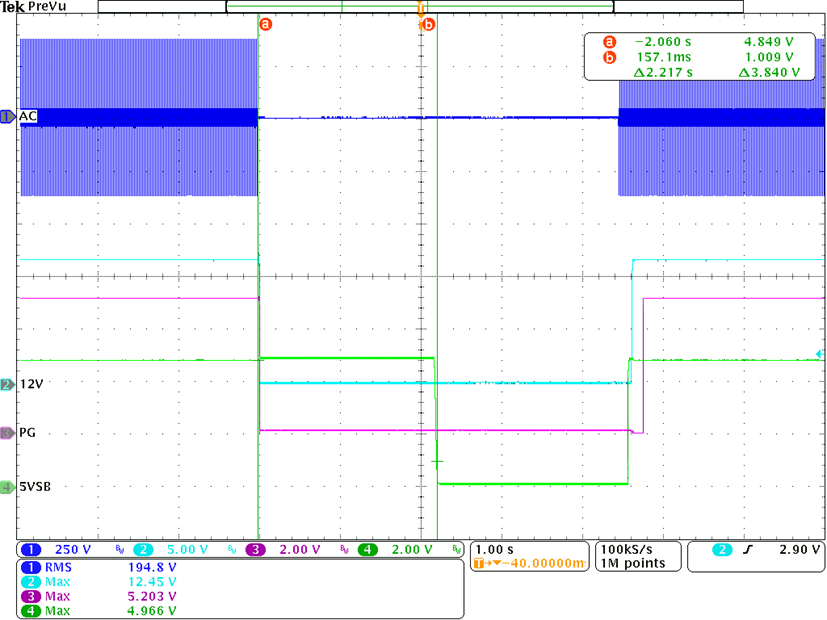This screenshot has height=620, width=827.
Task: Click the 5.203 V Max value
Action: pyautogui.click(x=152, y=596)
